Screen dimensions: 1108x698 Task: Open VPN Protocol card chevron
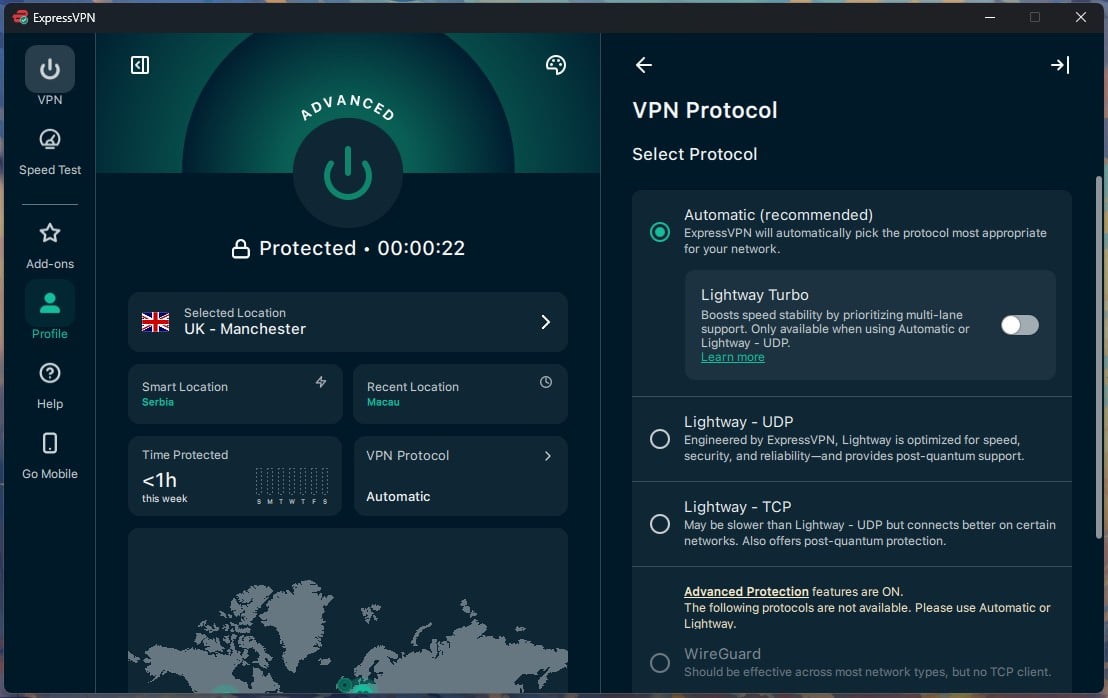tap(548, 456)
